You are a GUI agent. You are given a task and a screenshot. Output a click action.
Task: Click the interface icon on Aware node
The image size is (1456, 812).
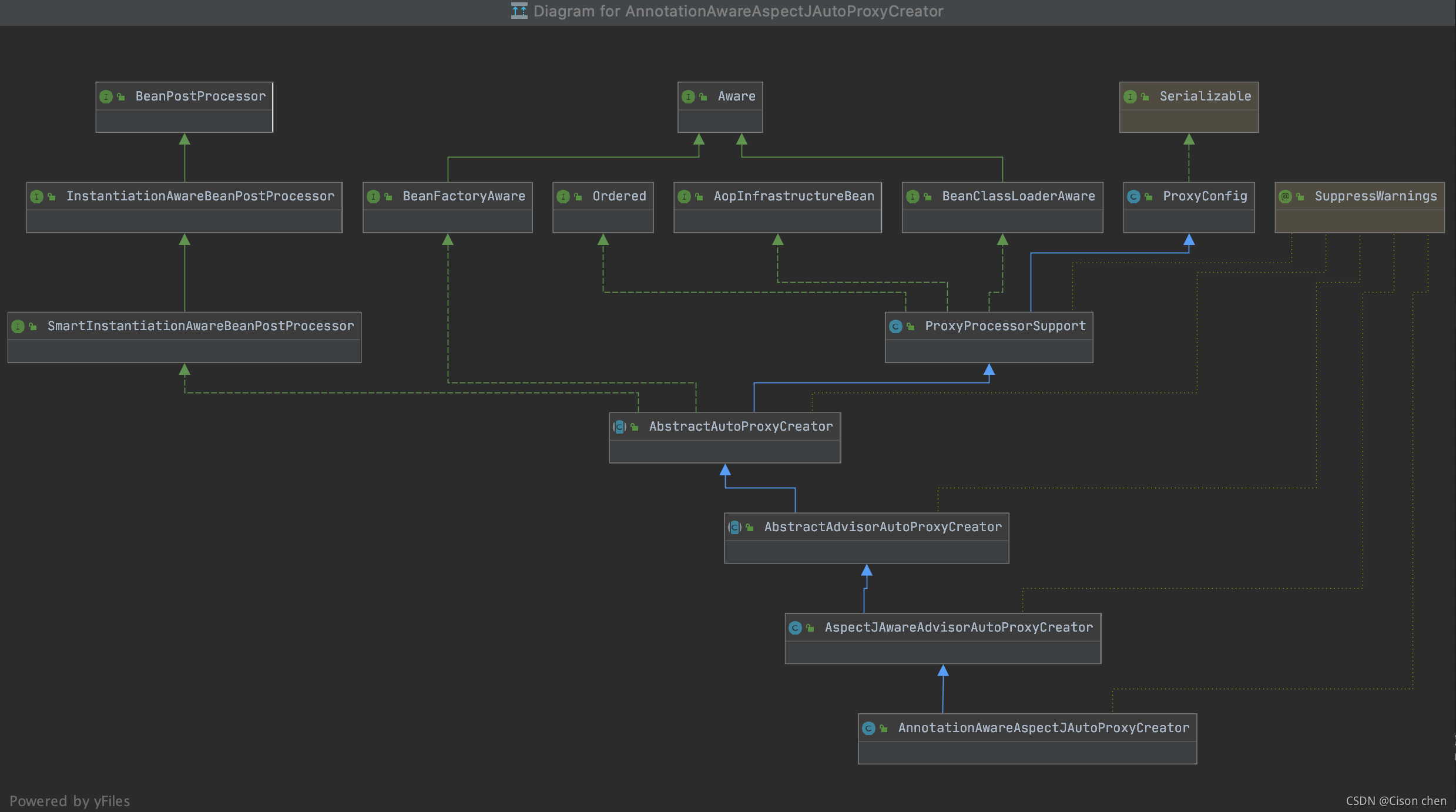pos(688,97)
